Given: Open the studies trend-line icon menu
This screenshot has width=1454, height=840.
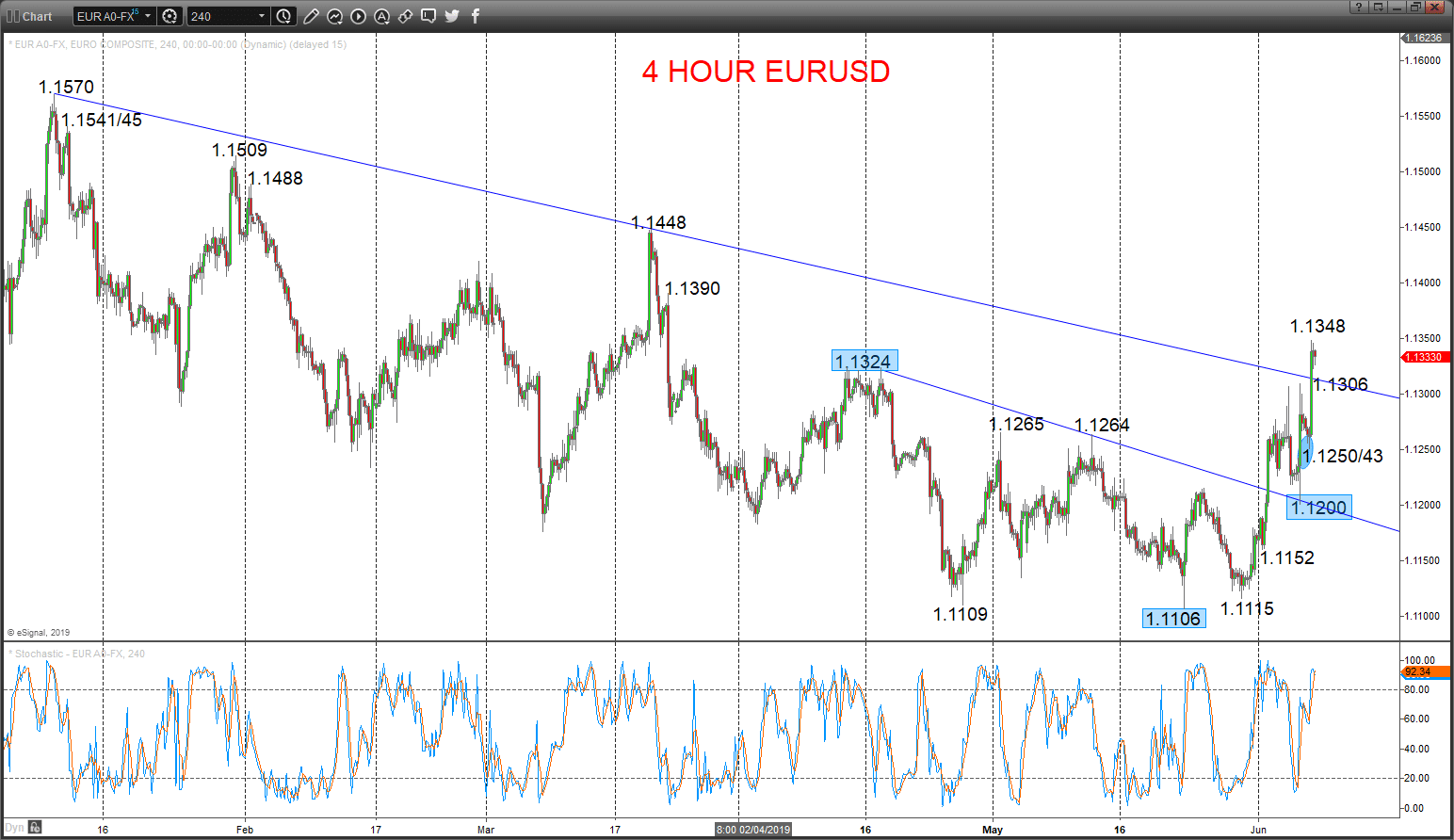Looking at the screenshot, I should click(334, 16).
